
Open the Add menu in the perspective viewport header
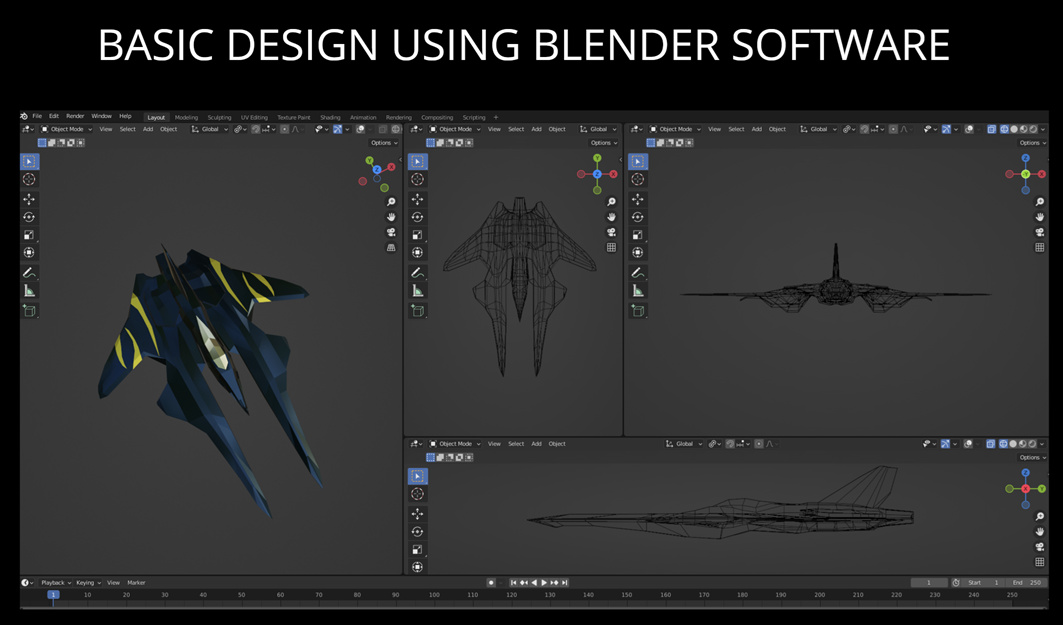[148, 129]
